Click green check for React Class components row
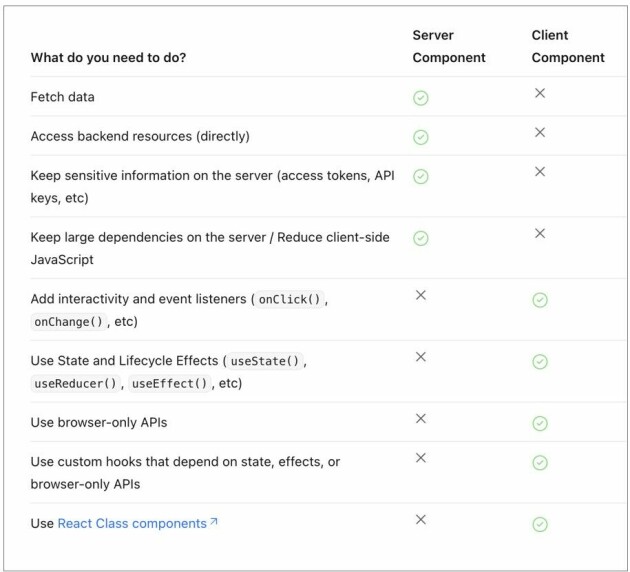 click(x=540, y=524)
